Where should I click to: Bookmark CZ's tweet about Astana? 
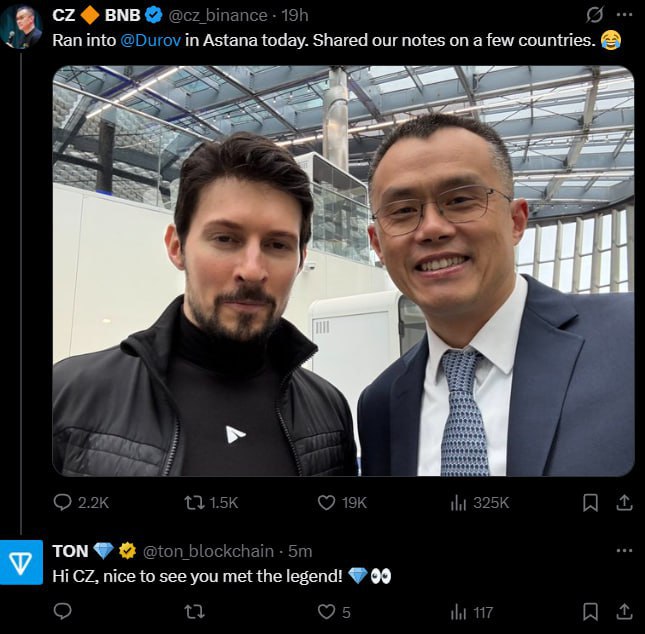click(x=591, y=502)
